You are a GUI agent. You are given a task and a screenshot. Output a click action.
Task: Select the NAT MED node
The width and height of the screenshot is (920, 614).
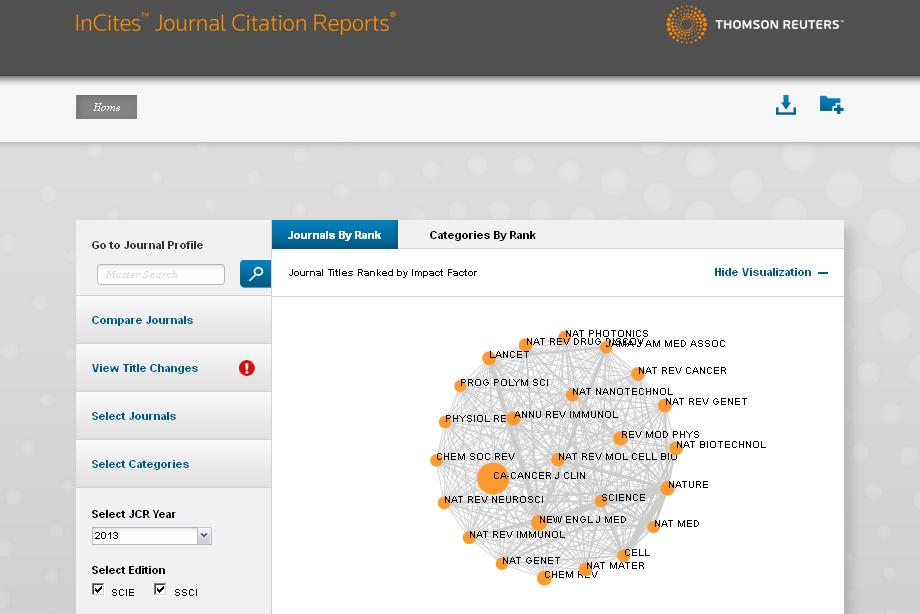pyautogui.click(x=653, y=526)
